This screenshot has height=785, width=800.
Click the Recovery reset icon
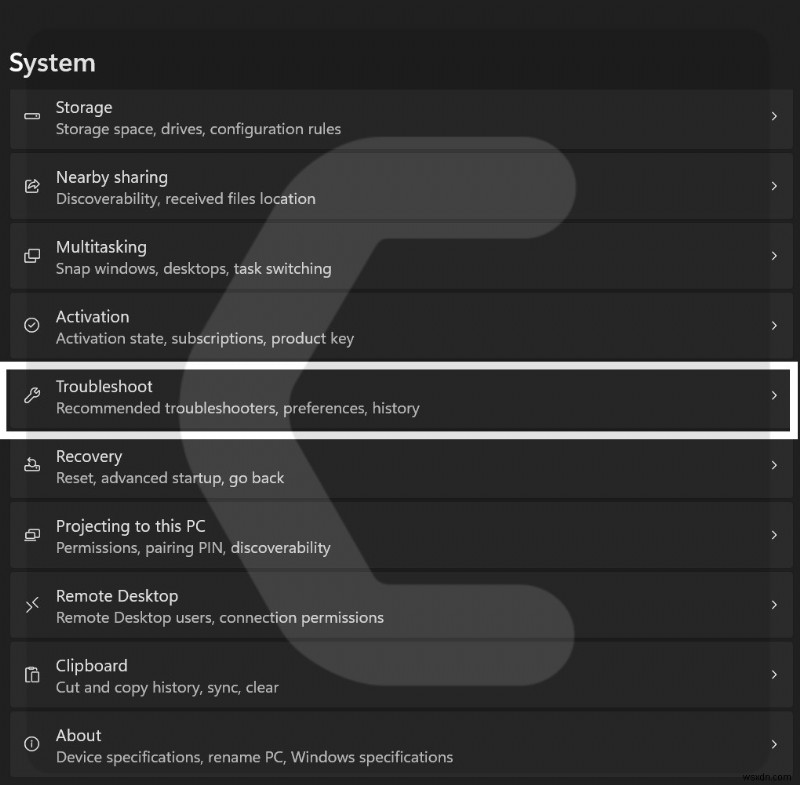pyautogui.click(x=31, y=466)
